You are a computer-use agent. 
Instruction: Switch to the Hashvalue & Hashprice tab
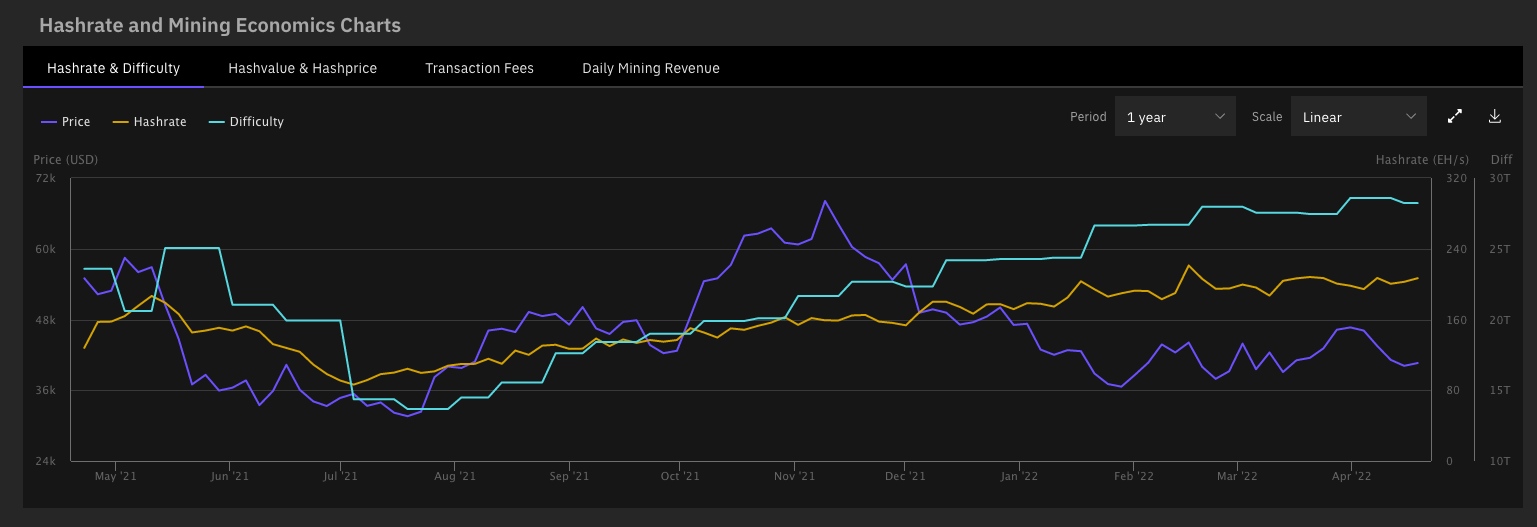(x=302, y=68)
